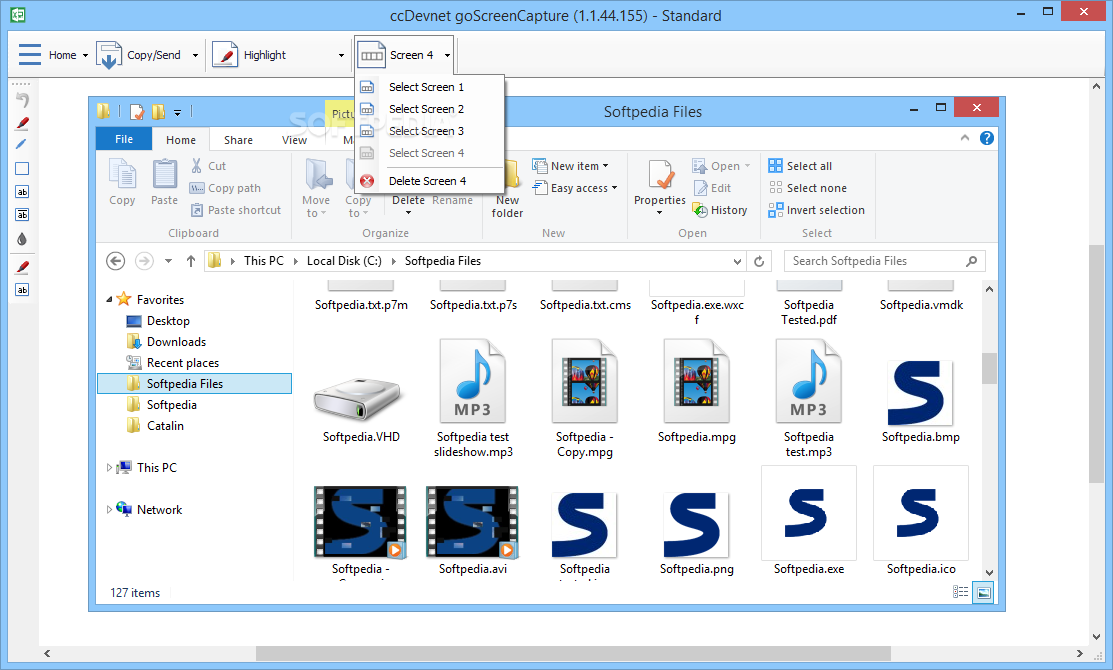
Task: Switch to the View ribbon tab
Action: tap(294, 140)
